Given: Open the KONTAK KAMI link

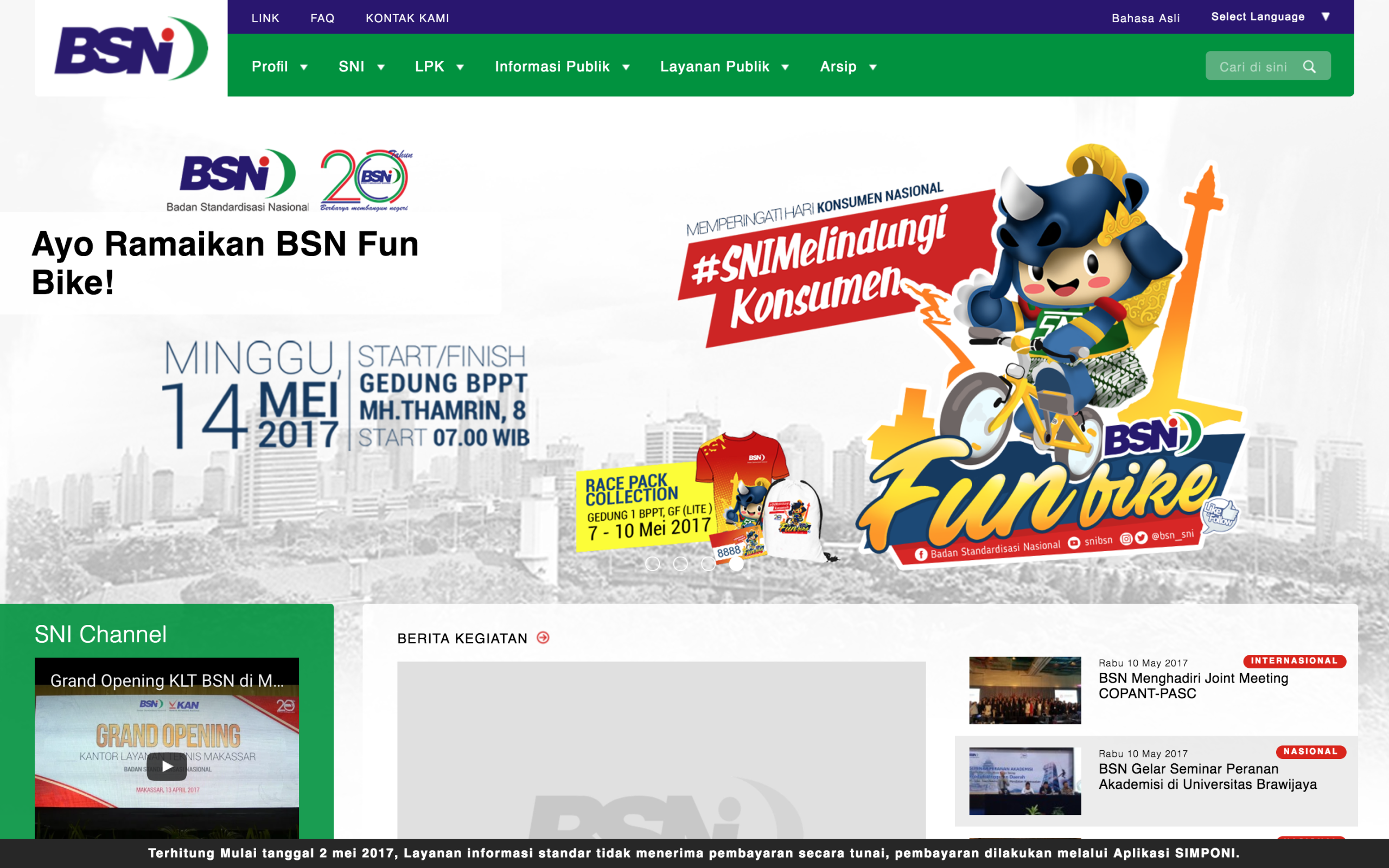Looking at the screenshot, I should 407,18.
